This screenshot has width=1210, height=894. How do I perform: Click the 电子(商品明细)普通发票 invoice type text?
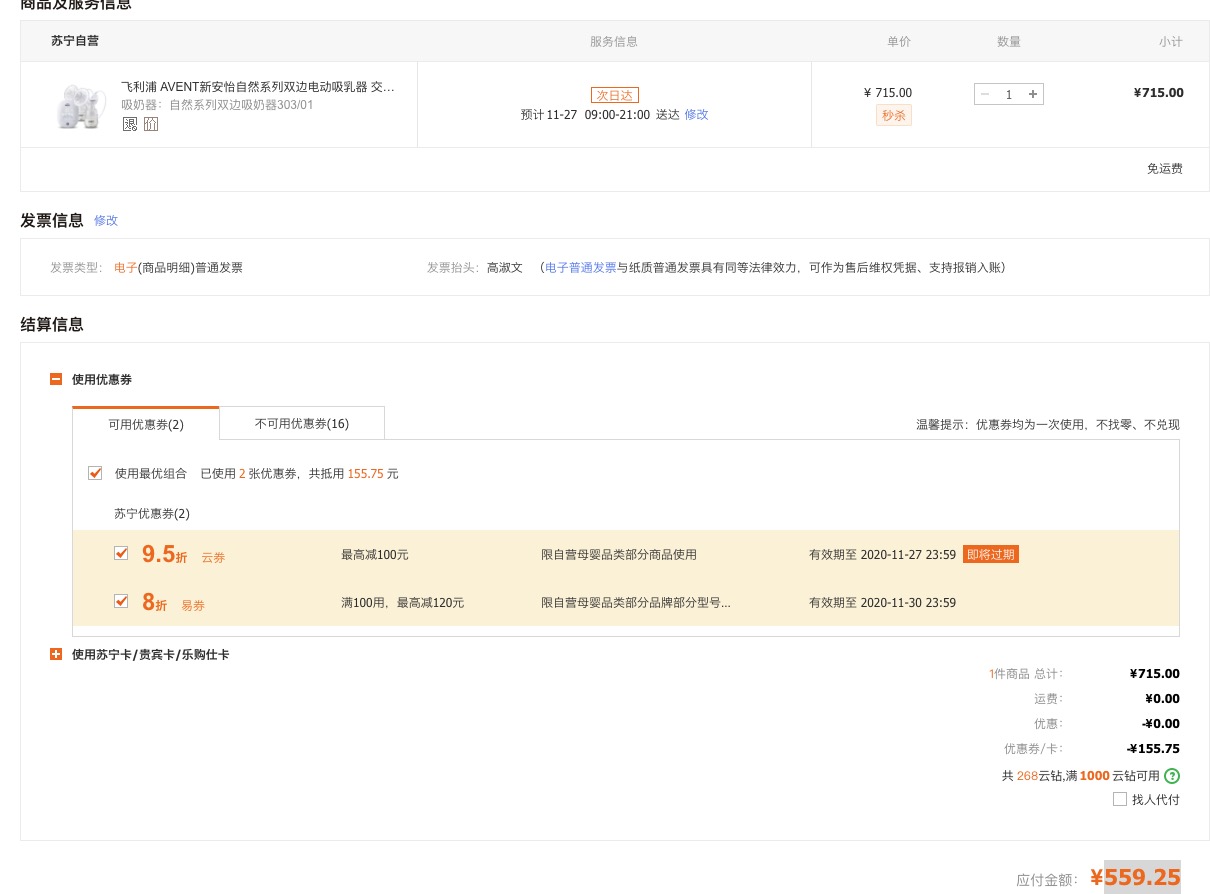click(178, 268)
